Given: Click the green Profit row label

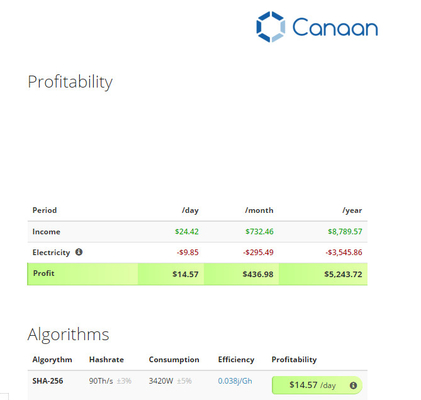Looking at the screenshot, I should tap(44, 273).
